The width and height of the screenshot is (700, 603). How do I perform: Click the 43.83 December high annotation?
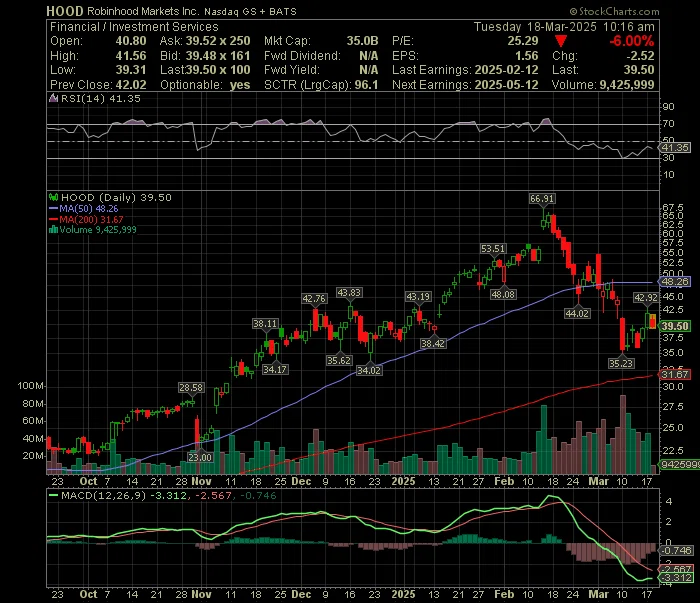click(349, 292)
